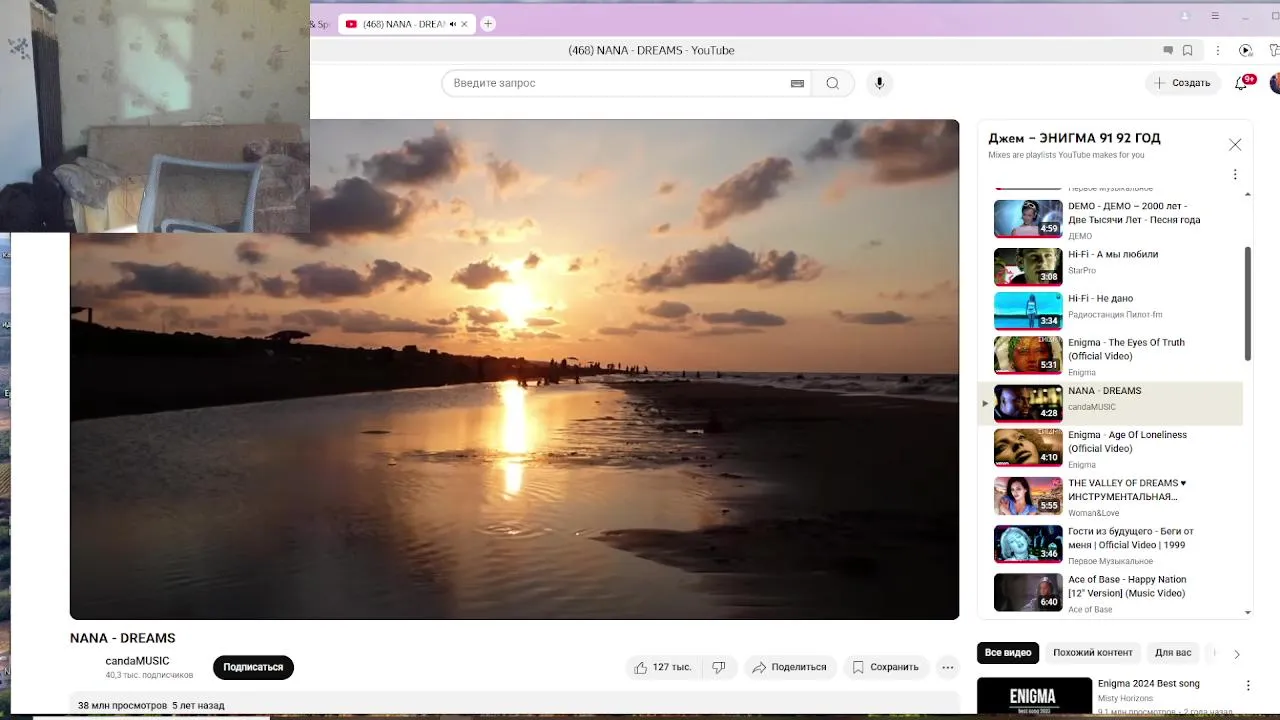Open the mix playlist three-dot options

[x=1235, y=174]
